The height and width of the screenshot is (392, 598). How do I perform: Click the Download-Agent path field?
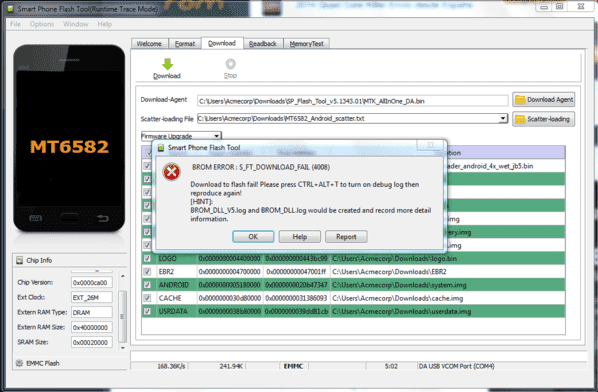(x=352, y=101)
